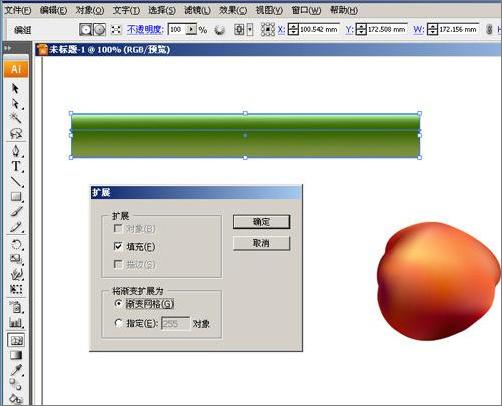This screenshot has width=502, height=406.
Task: Click the X position input field
Action: click(319, 29)
